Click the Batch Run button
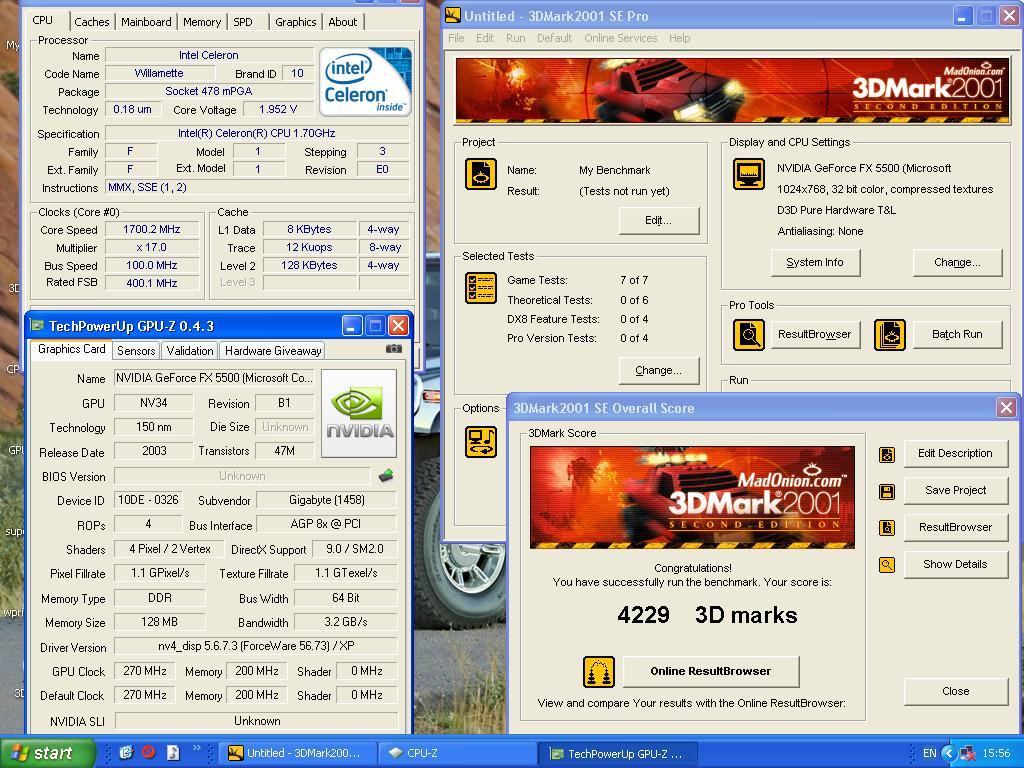Image resolution: width=1024 pixels, height=768 pixels. coord(957,334)
